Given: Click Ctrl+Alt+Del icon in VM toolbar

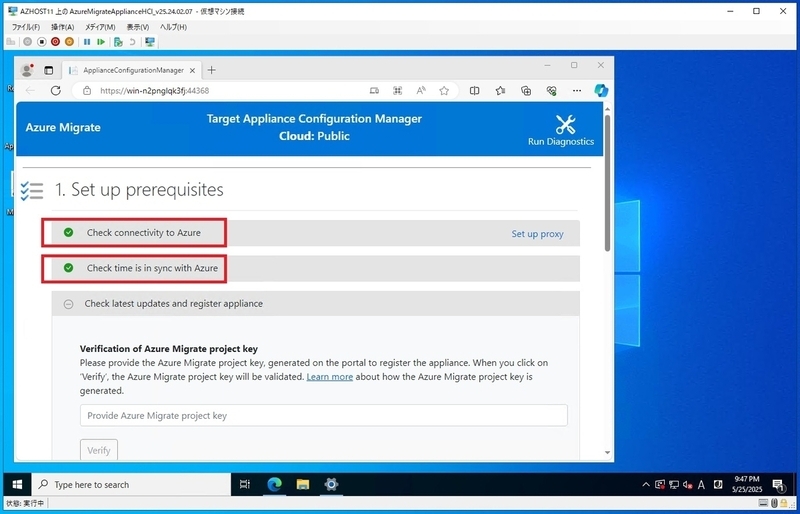Looking at the screenshot, I should (11, 42).
